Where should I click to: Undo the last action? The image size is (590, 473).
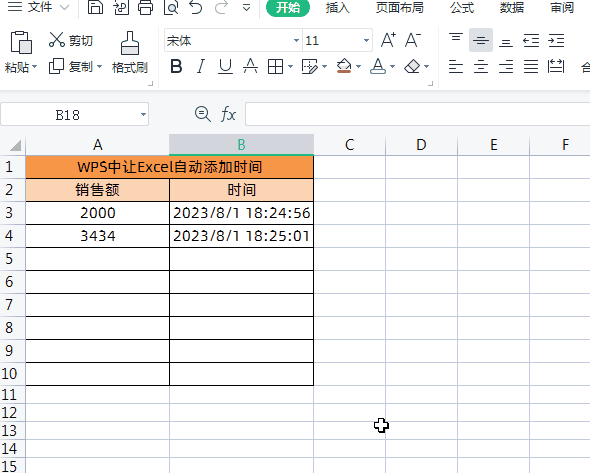click(196, 7)
